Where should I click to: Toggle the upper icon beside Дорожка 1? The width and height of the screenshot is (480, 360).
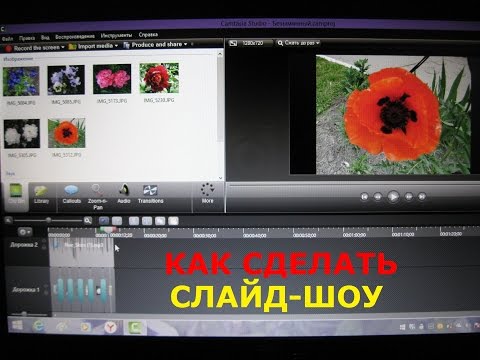46,286
